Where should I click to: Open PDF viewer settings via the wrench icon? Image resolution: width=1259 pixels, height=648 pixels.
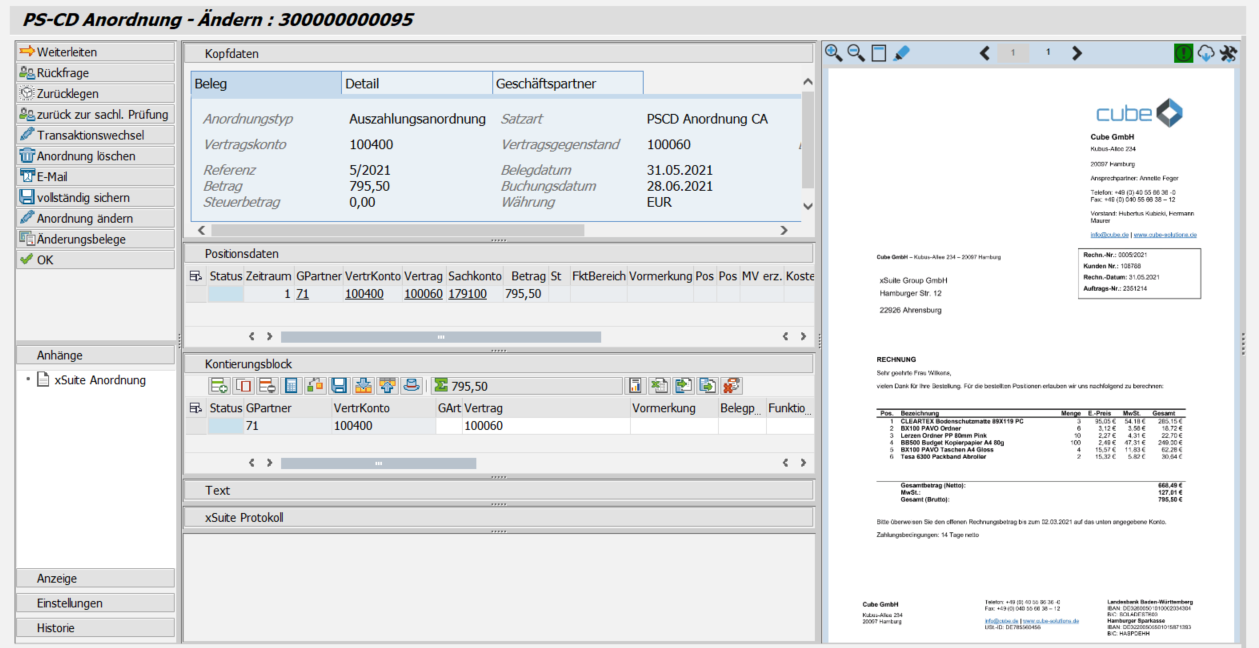point(1226,51)
